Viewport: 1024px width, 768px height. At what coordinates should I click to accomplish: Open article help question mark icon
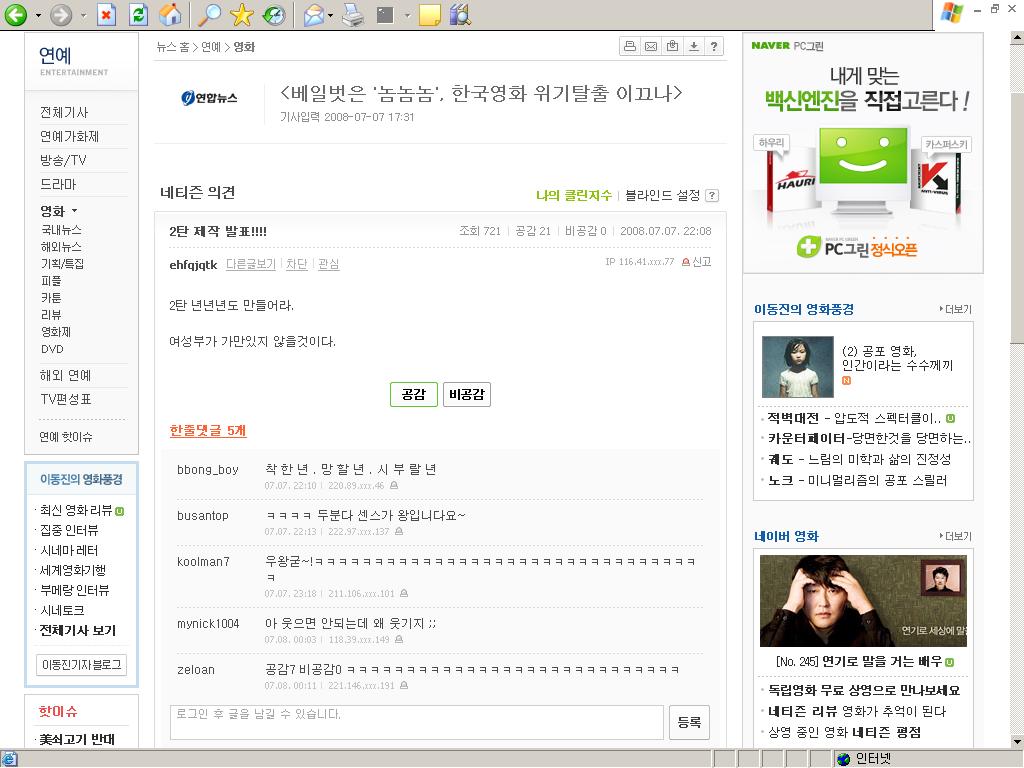pos(714,46)
